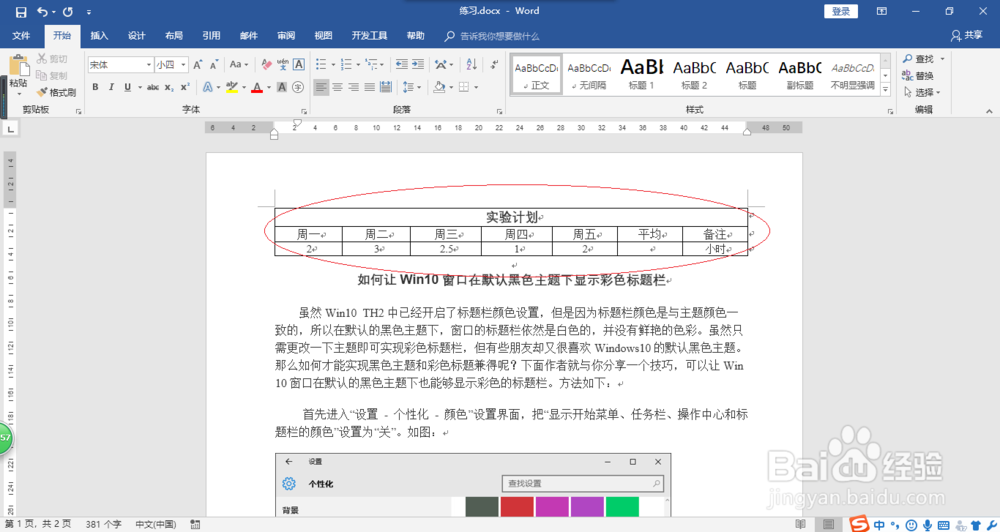Toggle italic formatting
Image resolution: width=1000 pixels, height=532 pixels.
111,87
